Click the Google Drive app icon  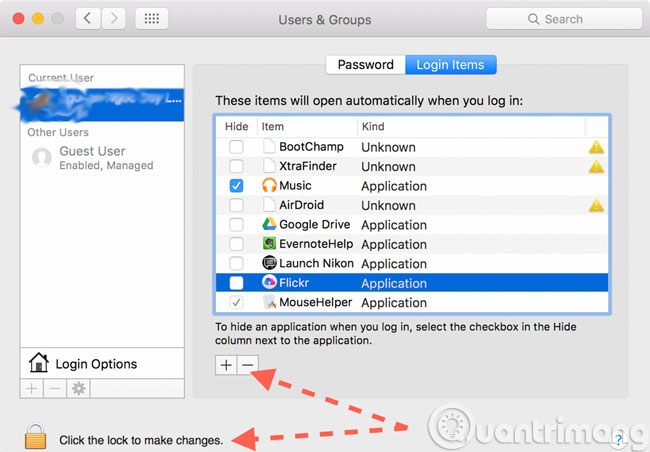[x=269, y=224]
